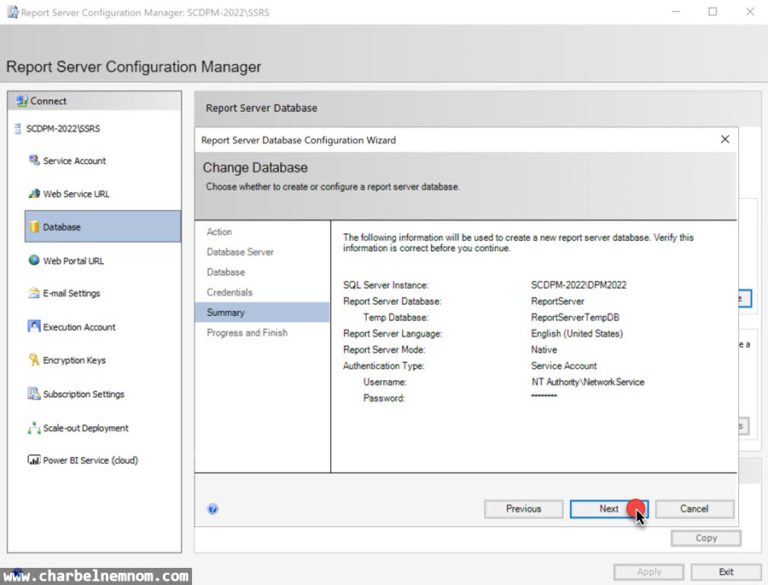Click the Encryption Keys key icon
Viewport: 768px width, 585px height.
pyautogui.click(x=34, y=360)
